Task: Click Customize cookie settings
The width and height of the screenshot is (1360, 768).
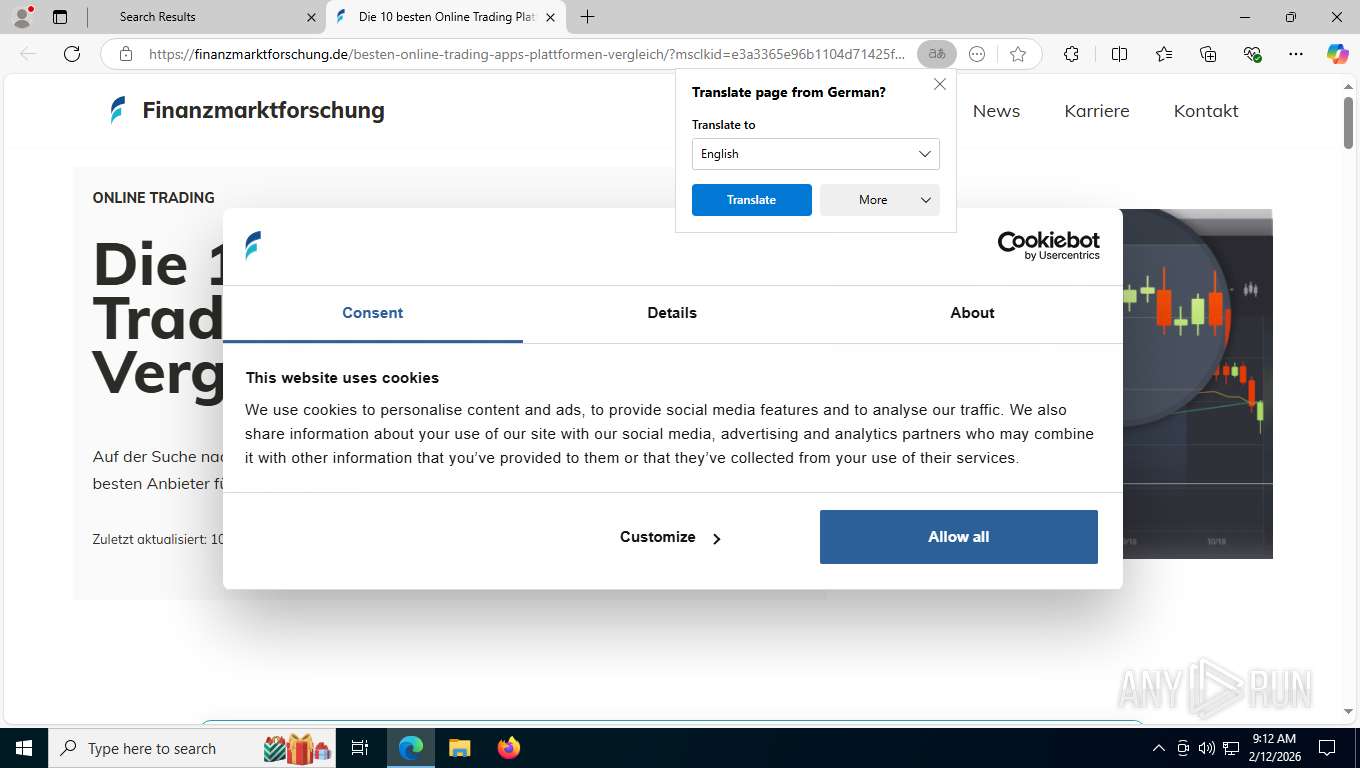Action: [x=670, y=537]
